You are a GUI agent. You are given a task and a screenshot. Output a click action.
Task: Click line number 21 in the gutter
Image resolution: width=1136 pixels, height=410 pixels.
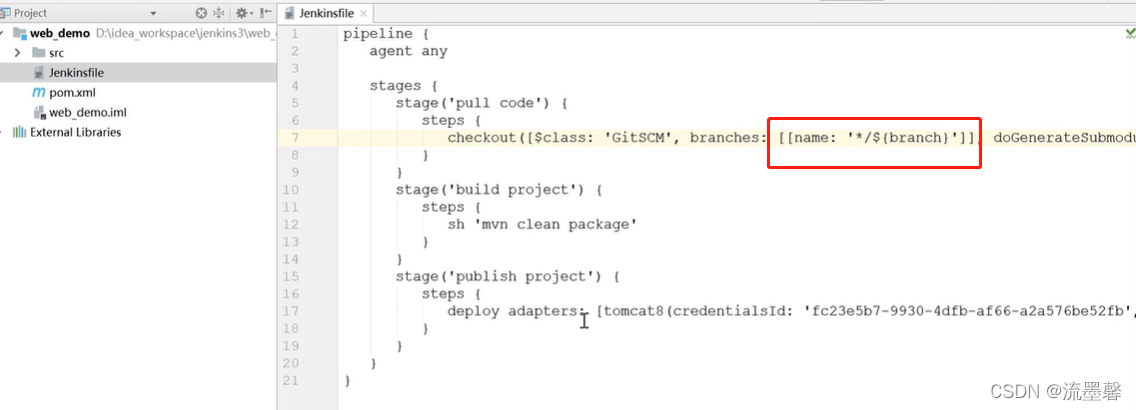point(291,380)
